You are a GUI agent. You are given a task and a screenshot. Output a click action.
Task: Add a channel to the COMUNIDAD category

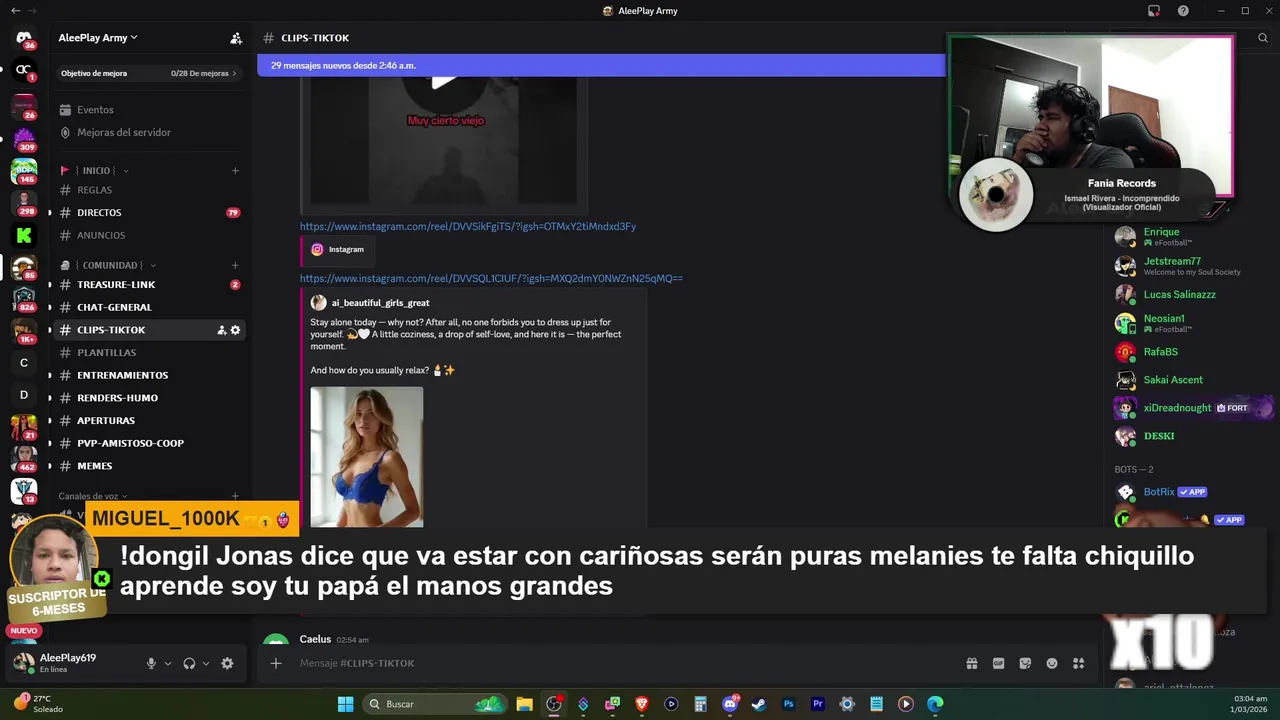(235, 266)
